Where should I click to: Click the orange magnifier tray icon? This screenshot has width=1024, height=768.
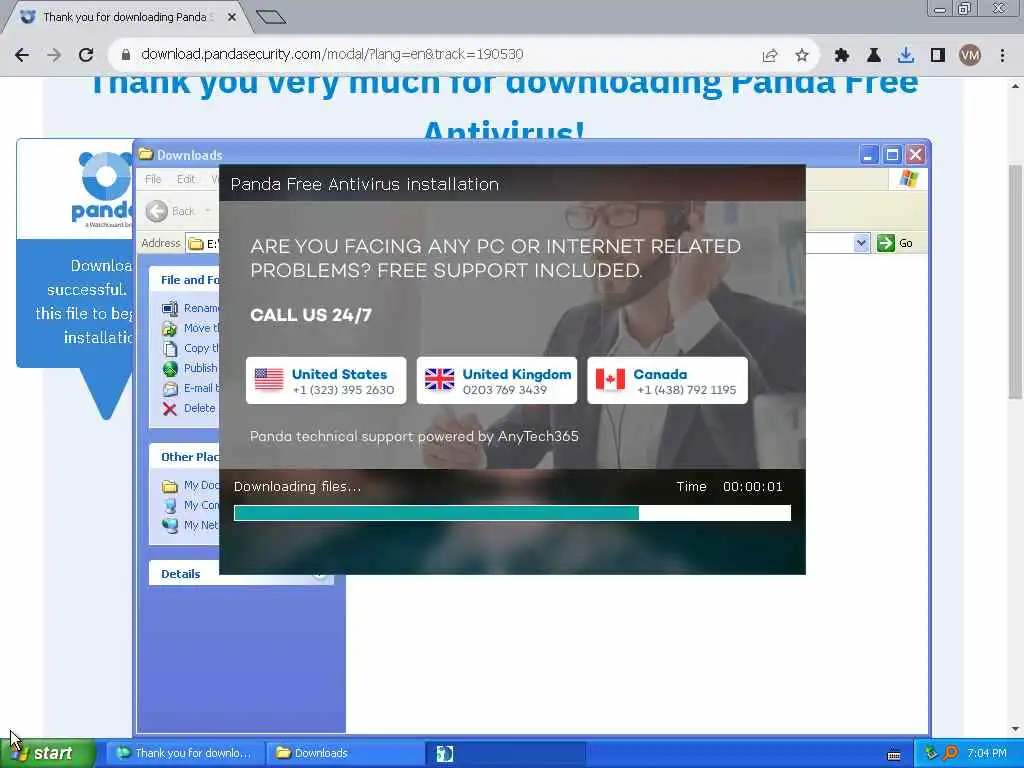point(951,753)
